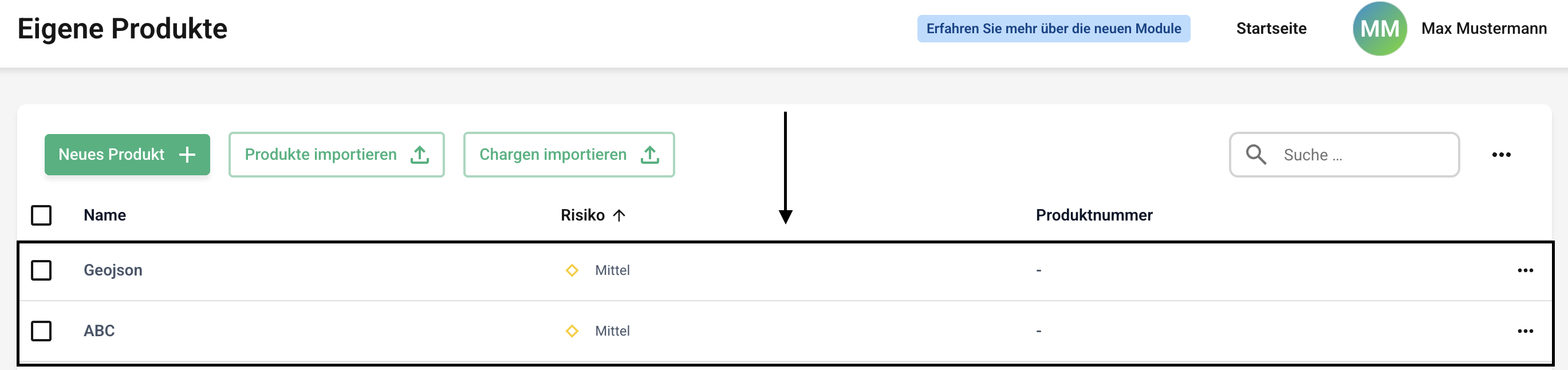Toggle the Risiko sort arrow

pos(619,215)
